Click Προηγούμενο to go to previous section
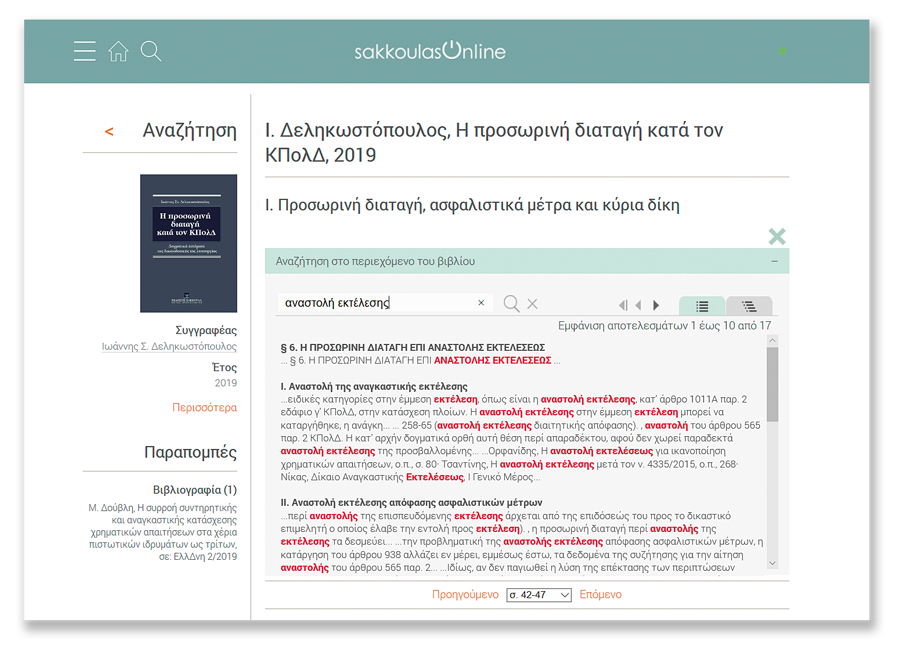The image size is (900, 646). point(465,595)
